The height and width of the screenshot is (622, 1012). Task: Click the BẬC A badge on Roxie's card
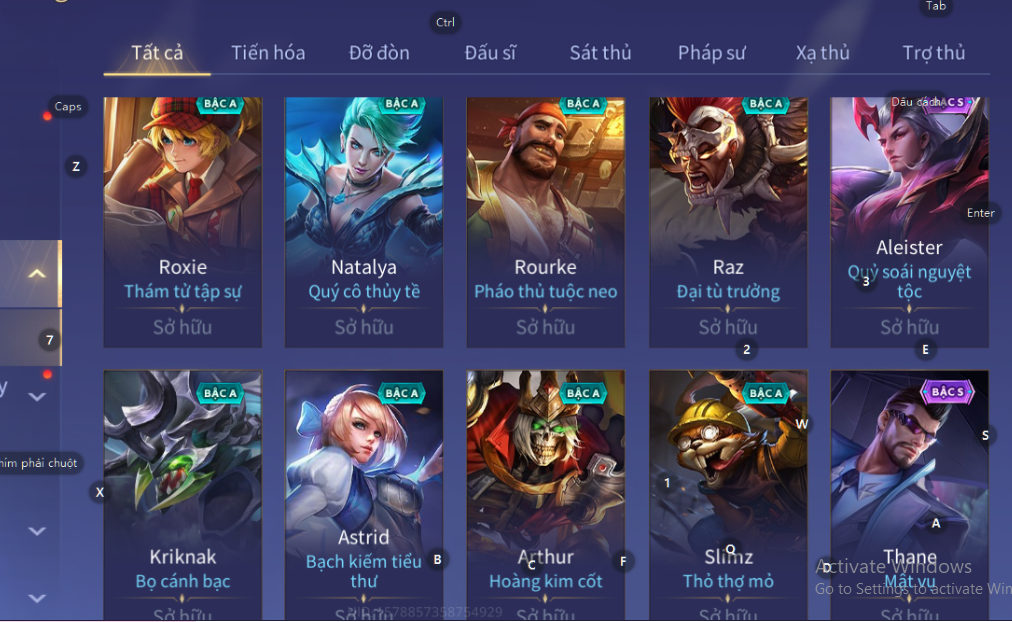[220, 104]
